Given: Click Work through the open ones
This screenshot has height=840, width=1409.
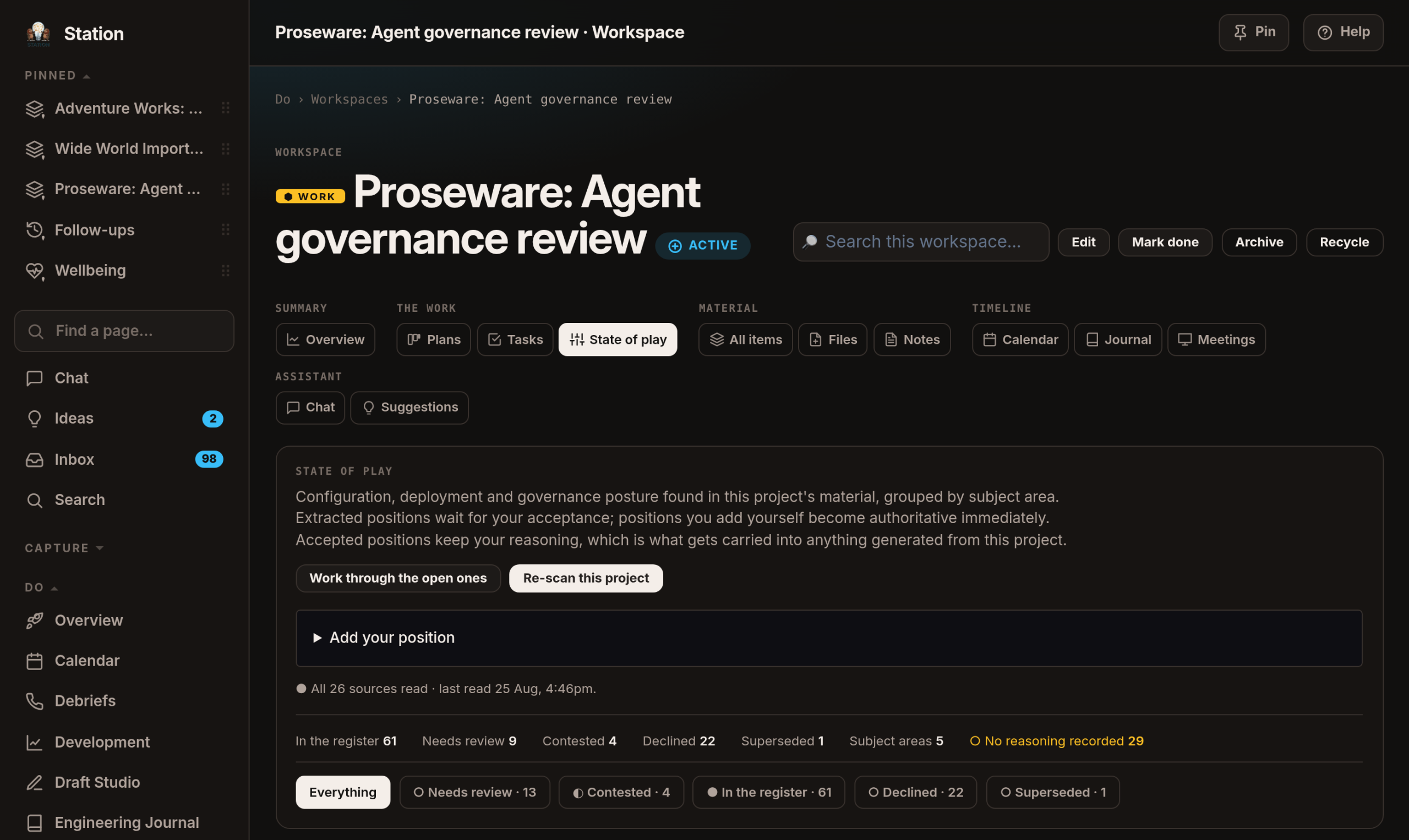Looking at the screenshot, I should coord(397,578).
